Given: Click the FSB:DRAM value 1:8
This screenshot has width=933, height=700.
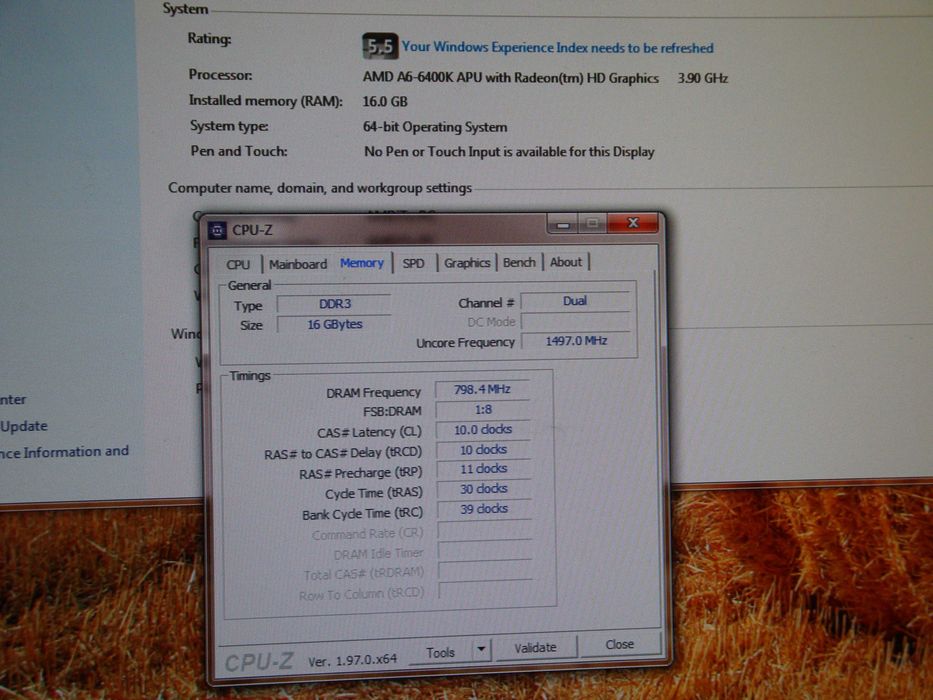Looking at the screenshot, I should [483, 410].
